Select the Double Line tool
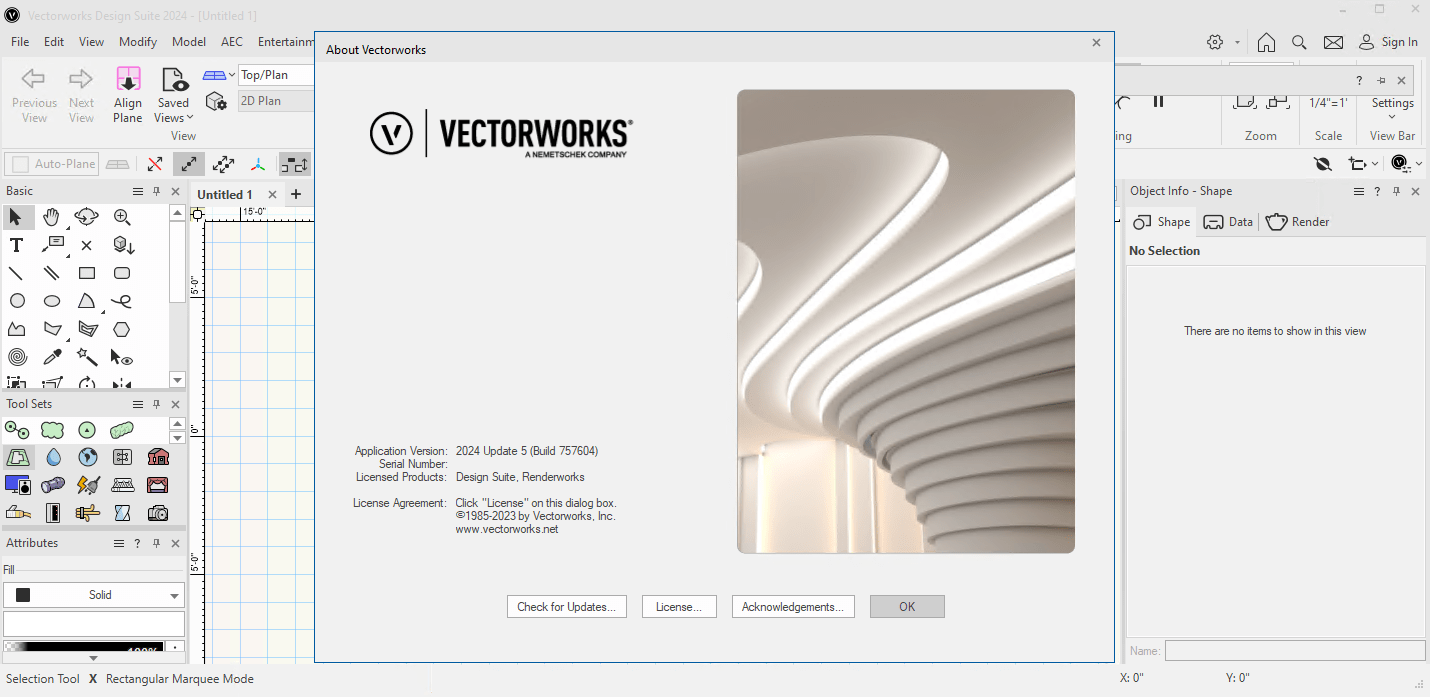 tap(52, 273)
